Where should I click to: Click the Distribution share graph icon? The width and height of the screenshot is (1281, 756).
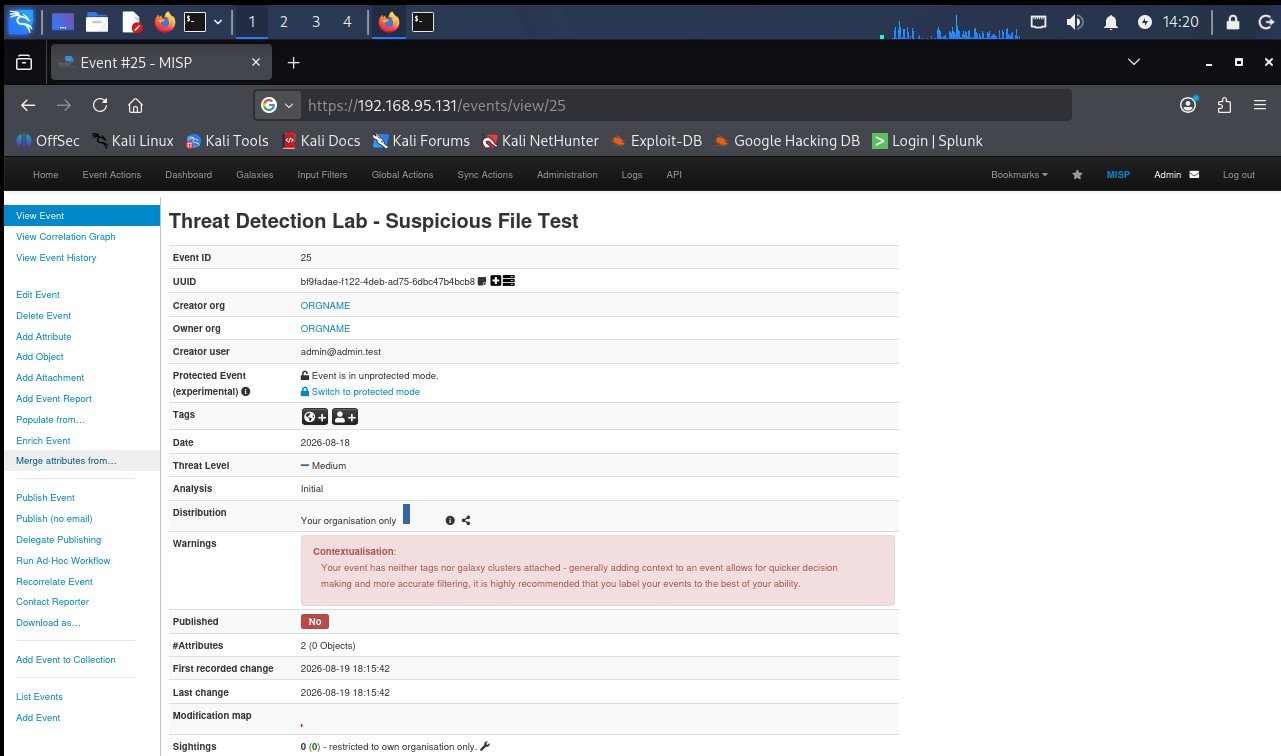(466, 521)
